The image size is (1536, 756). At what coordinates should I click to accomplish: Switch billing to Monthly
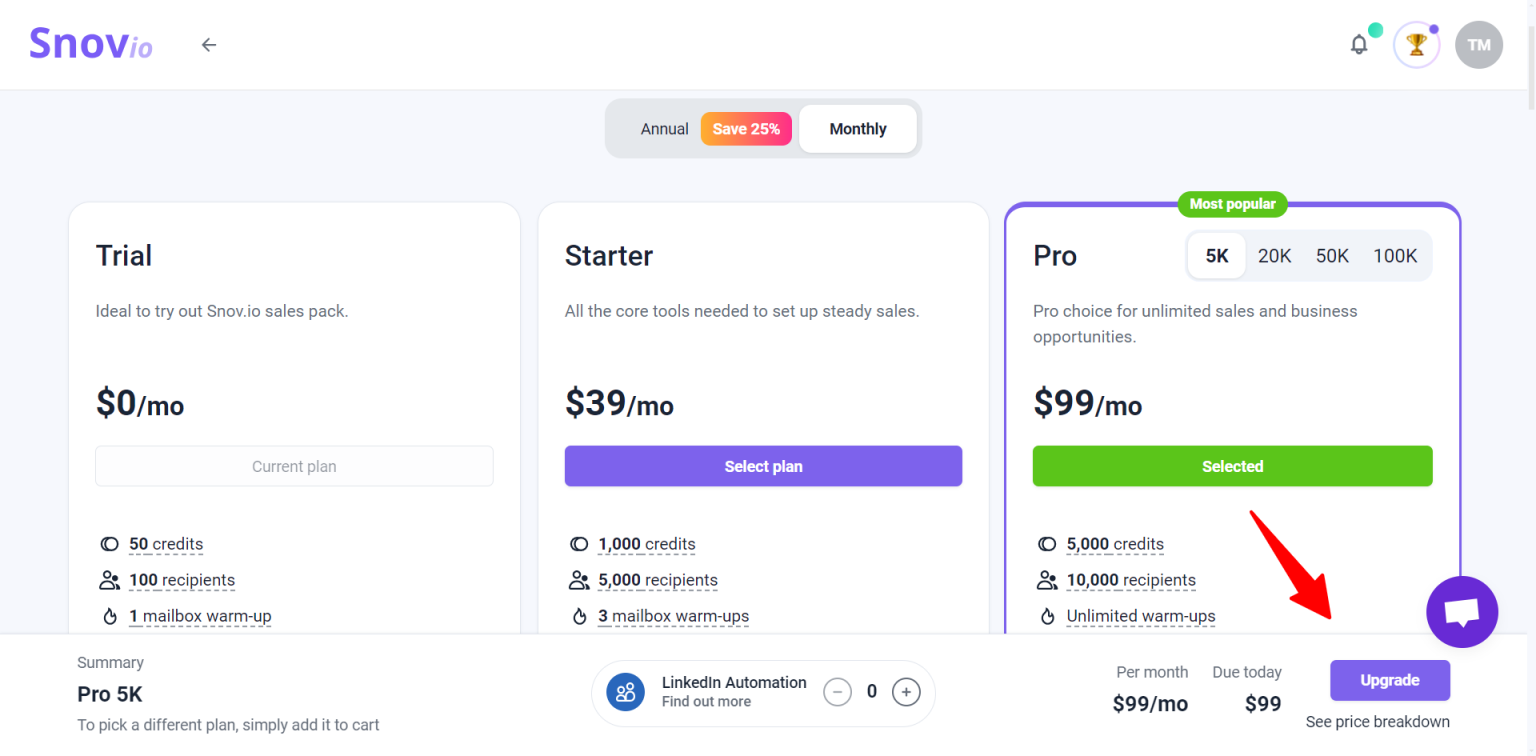(857, 129)
